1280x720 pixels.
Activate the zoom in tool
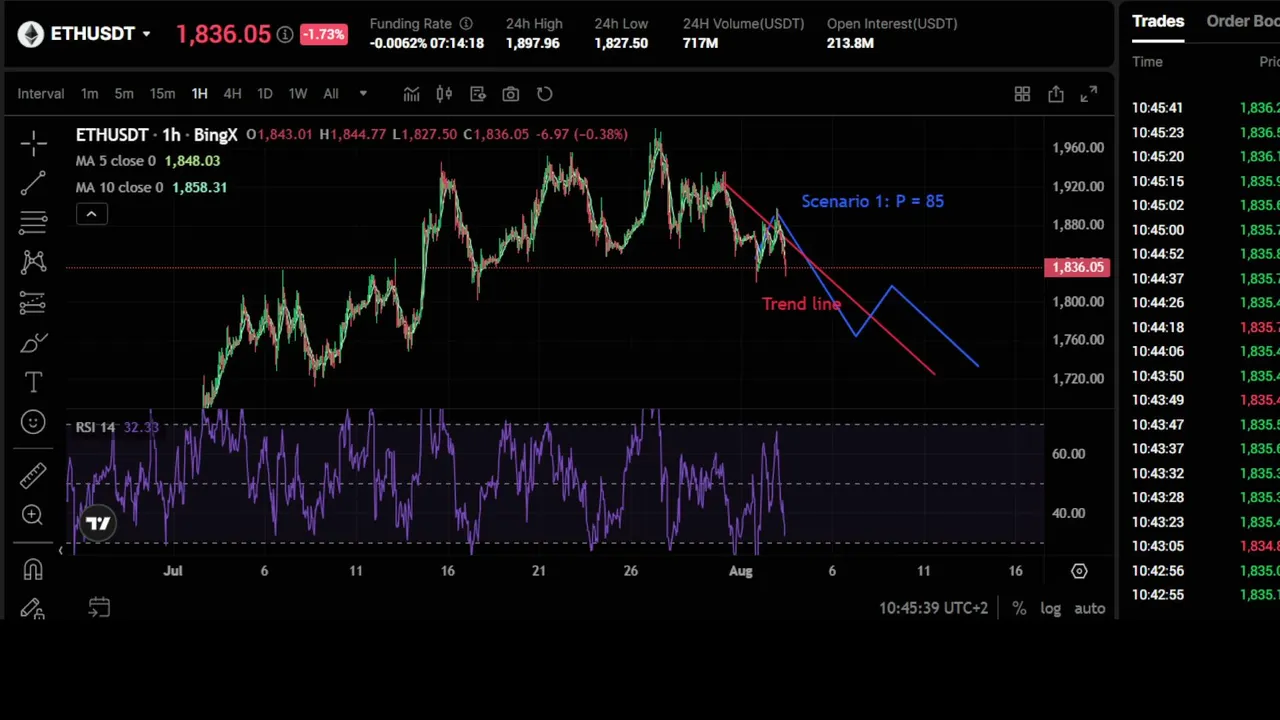click(33, 515)
